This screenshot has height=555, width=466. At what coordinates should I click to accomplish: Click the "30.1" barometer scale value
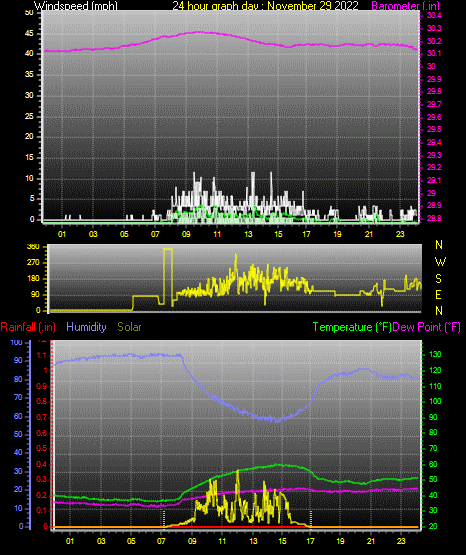pos(434,53)
